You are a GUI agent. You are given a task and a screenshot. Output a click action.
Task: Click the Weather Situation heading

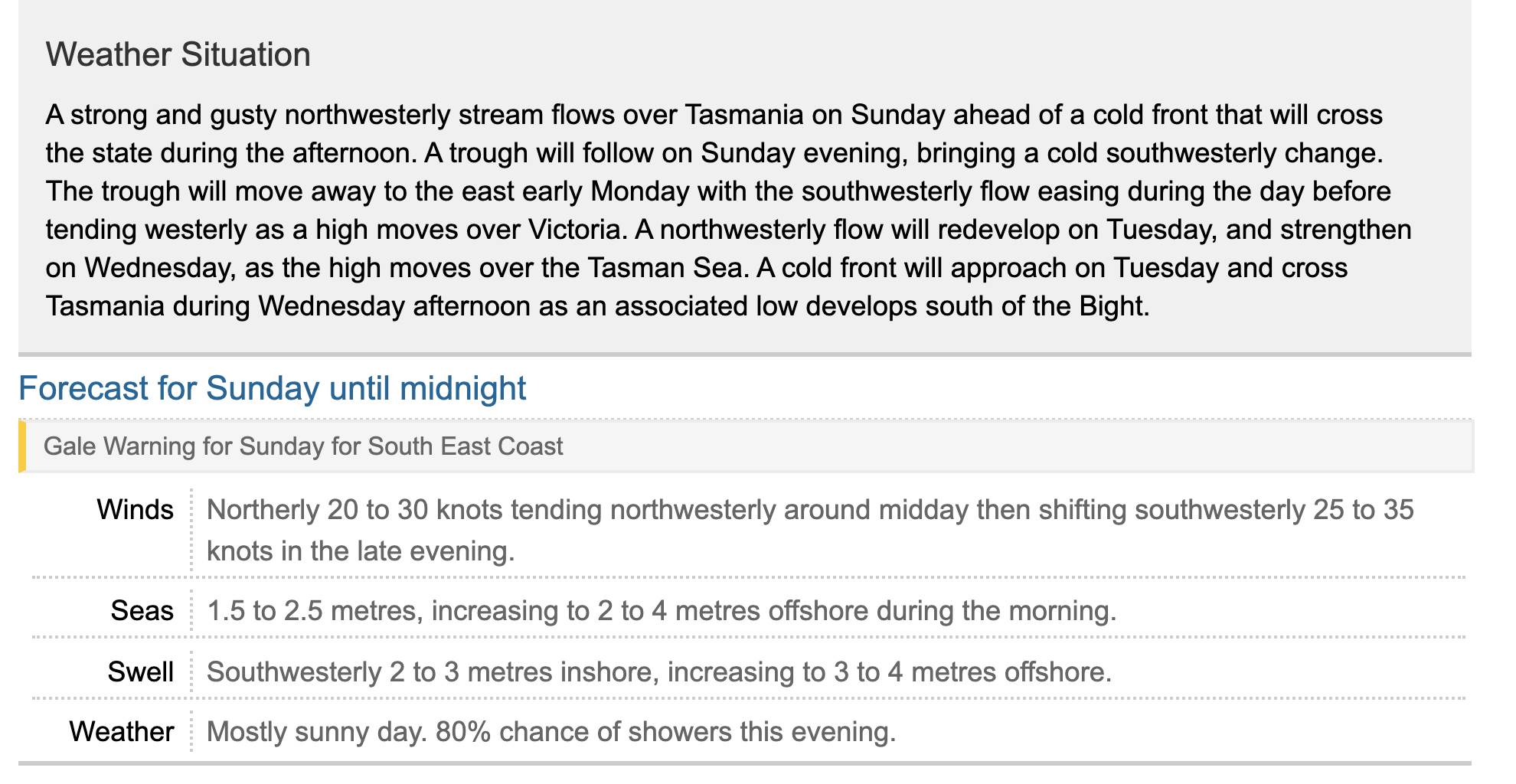tap(178, 55)
